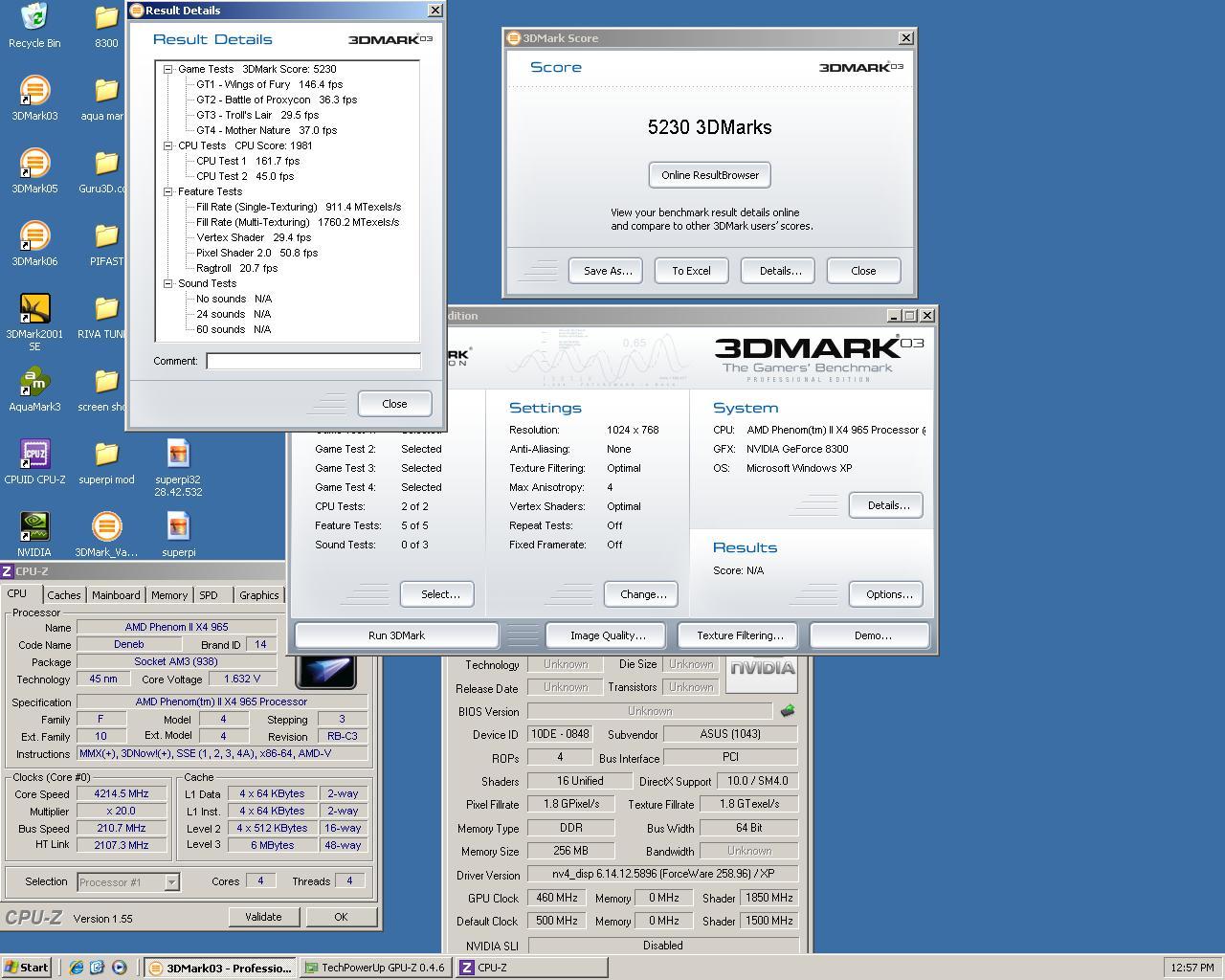Viewport: 1225px width, 980px height.
Task: Open the Start menu
Action: pyautogui.click(x=26, y=968)
